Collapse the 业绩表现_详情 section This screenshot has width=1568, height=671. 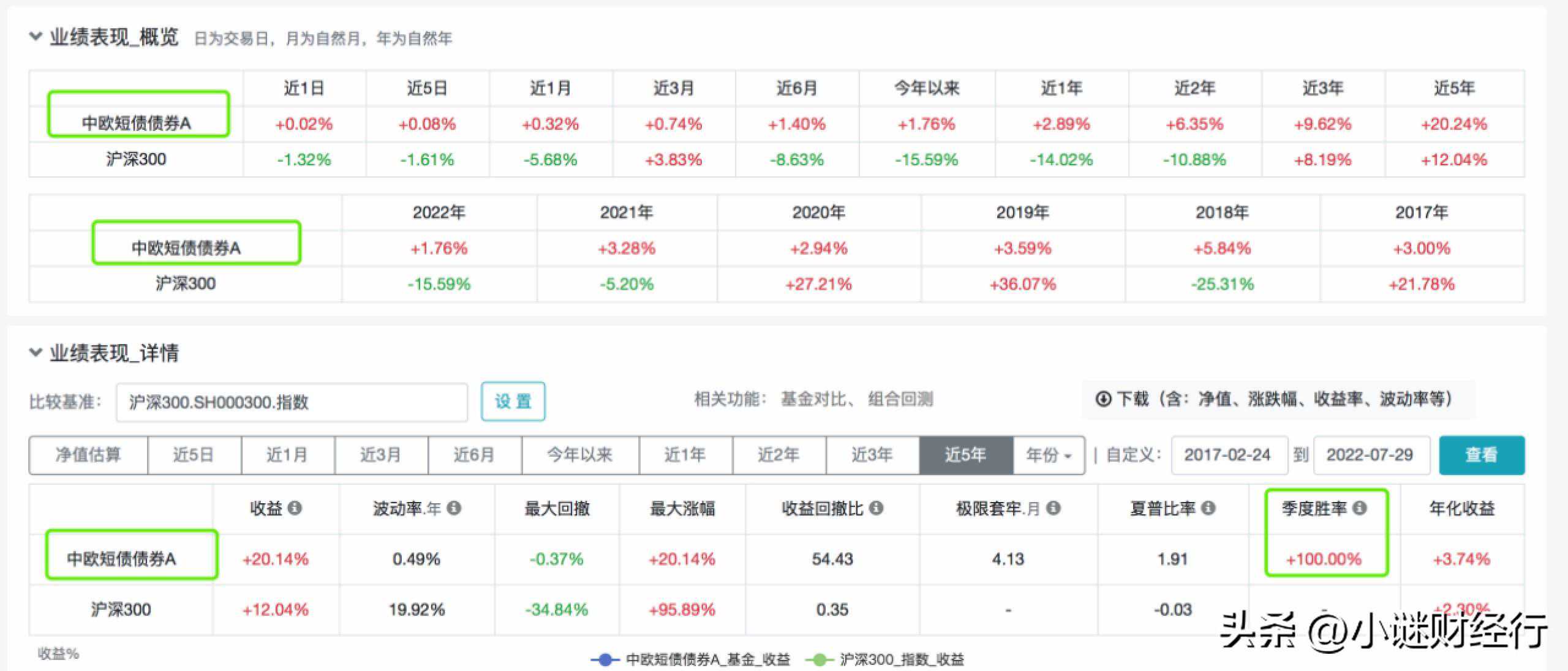tap(36, 353)
